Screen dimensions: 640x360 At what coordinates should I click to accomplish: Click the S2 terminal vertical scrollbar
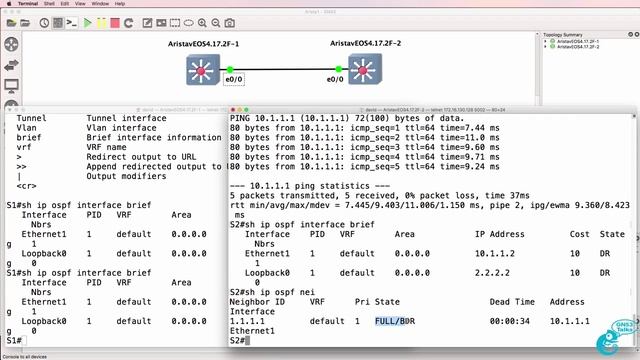[x=634, y=231]
